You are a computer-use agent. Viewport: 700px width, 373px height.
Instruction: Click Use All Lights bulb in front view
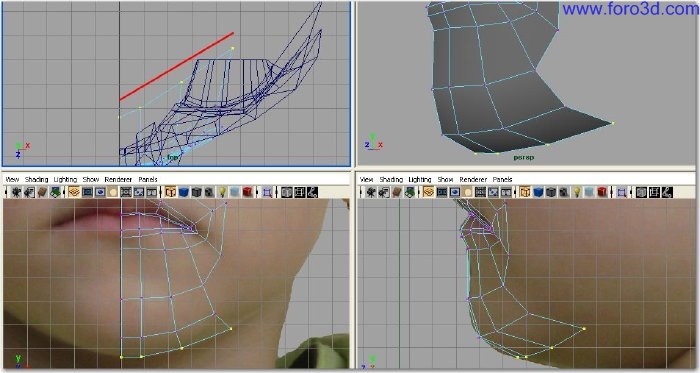point(222,192)
